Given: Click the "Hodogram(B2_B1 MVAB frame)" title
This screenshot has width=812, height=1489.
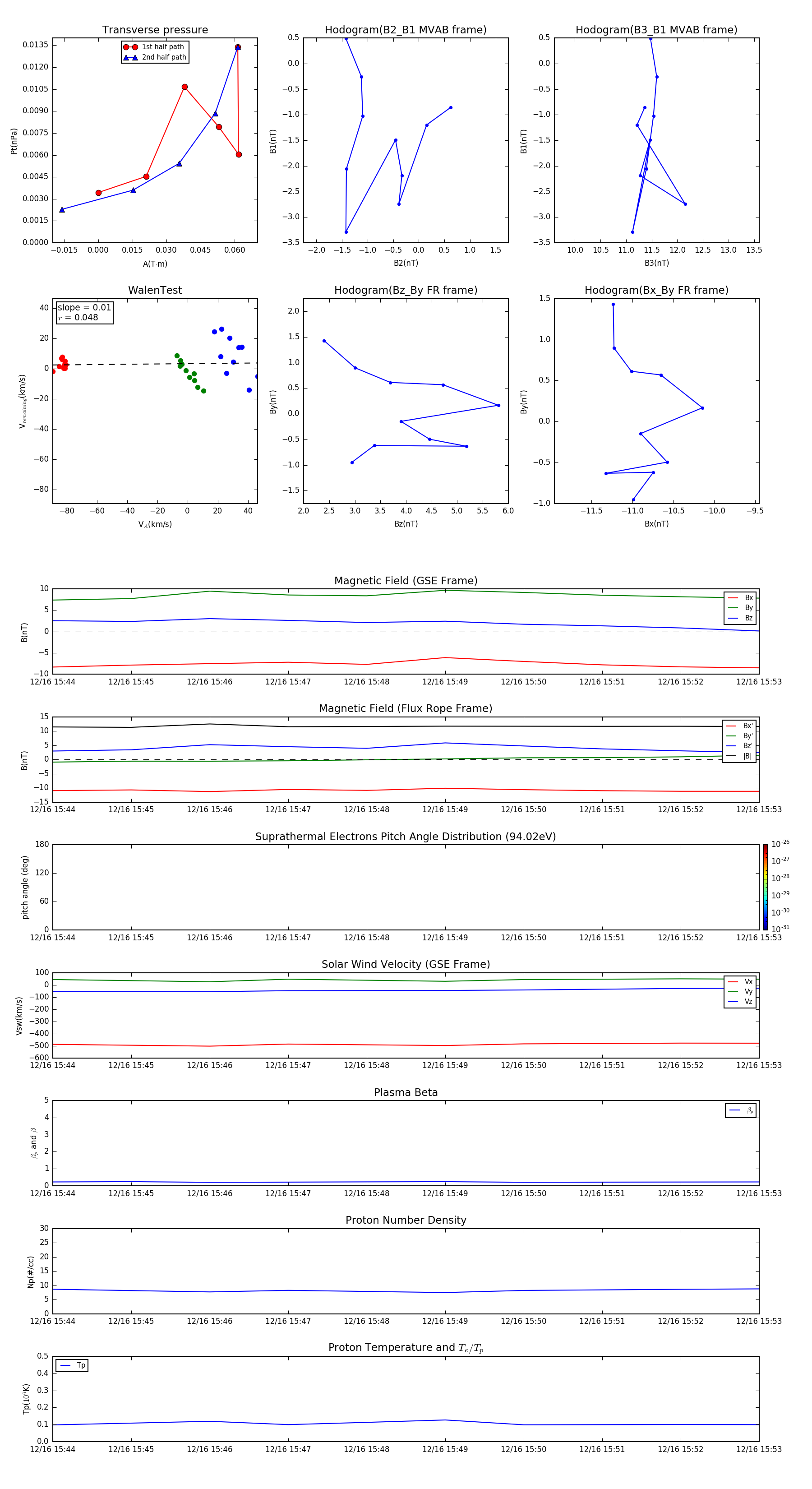Looking at the screenshot, I should [406, 30].
